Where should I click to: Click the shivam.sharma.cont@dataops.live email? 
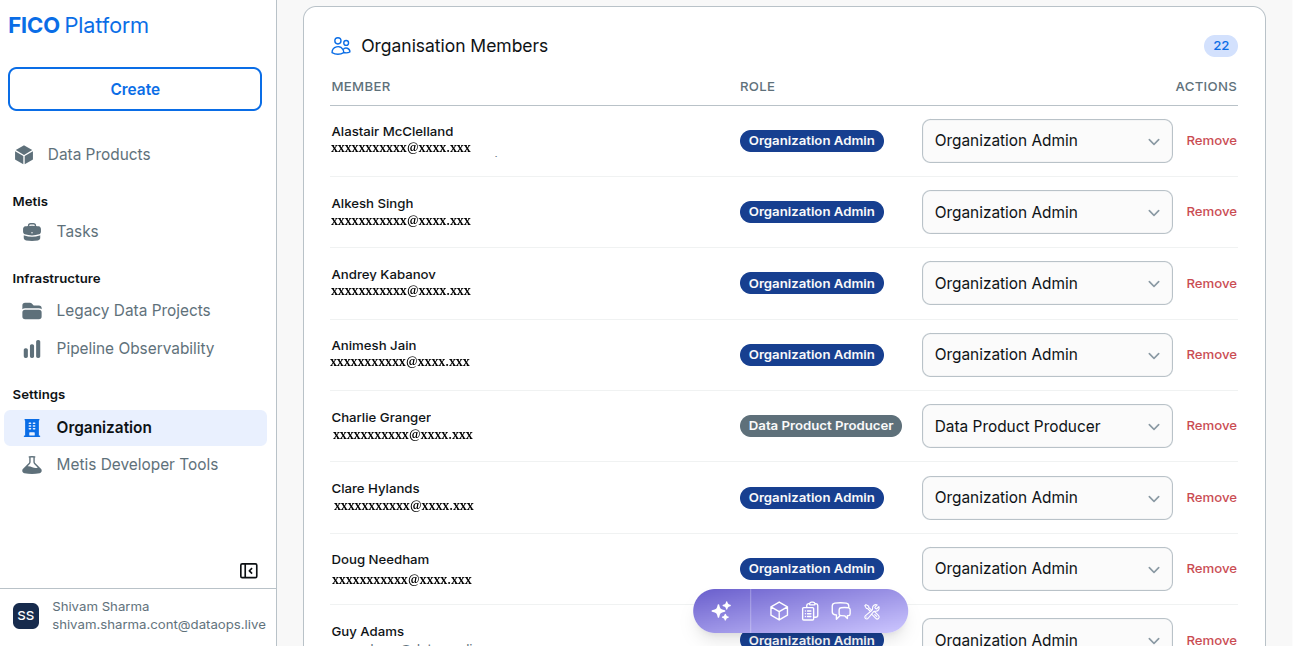[159, 625]
